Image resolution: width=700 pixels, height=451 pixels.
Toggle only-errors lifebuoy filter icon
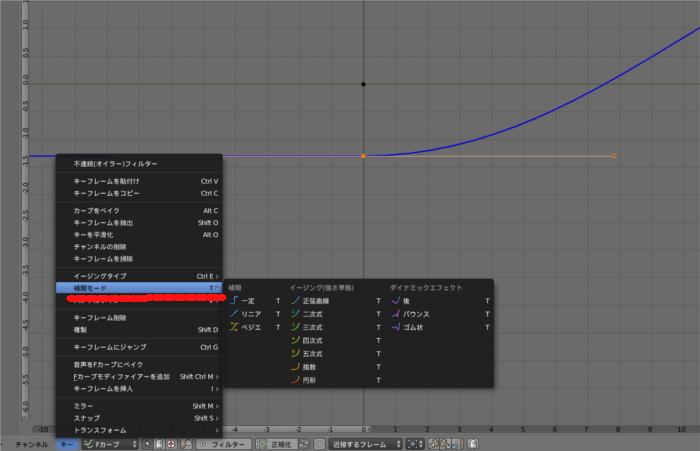[x=171, y=444]
